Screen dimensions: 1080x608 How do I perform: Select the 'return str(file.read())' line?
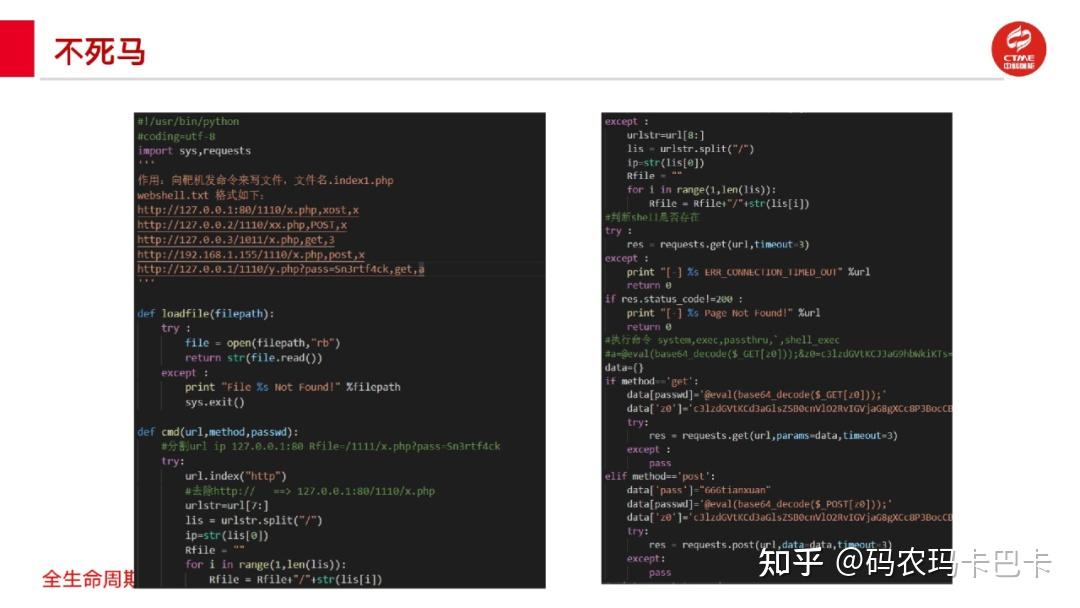pos(253,358)
